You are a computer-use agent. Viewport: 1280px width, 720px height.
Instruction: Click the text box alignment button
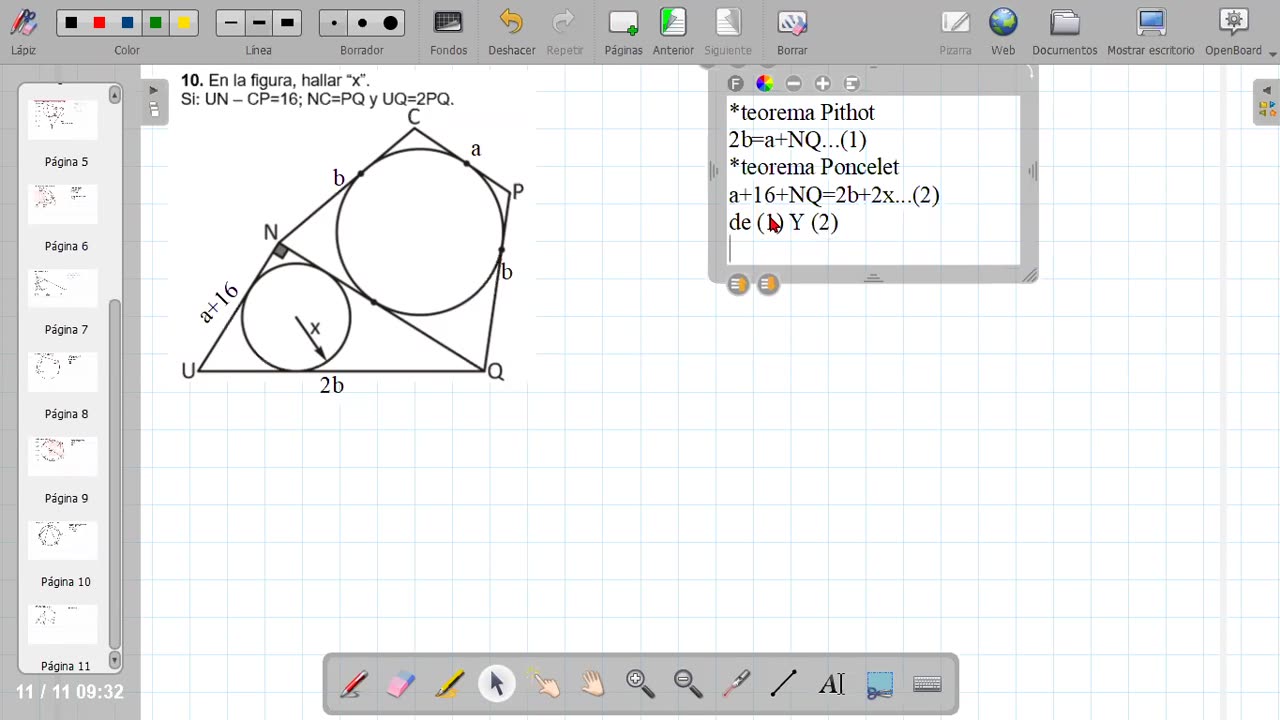tap(852, 84)
